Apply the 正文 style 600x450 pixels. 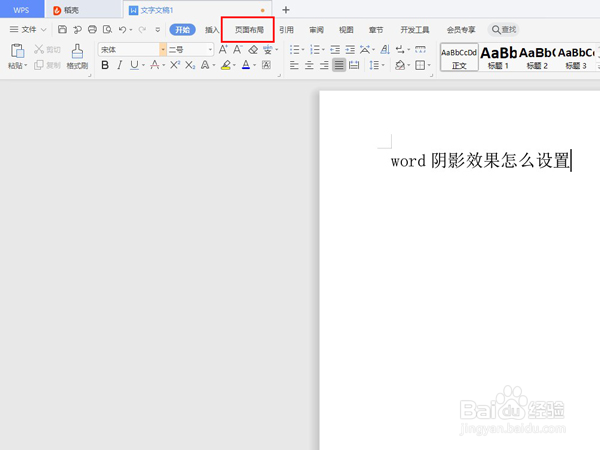point(459,57)
